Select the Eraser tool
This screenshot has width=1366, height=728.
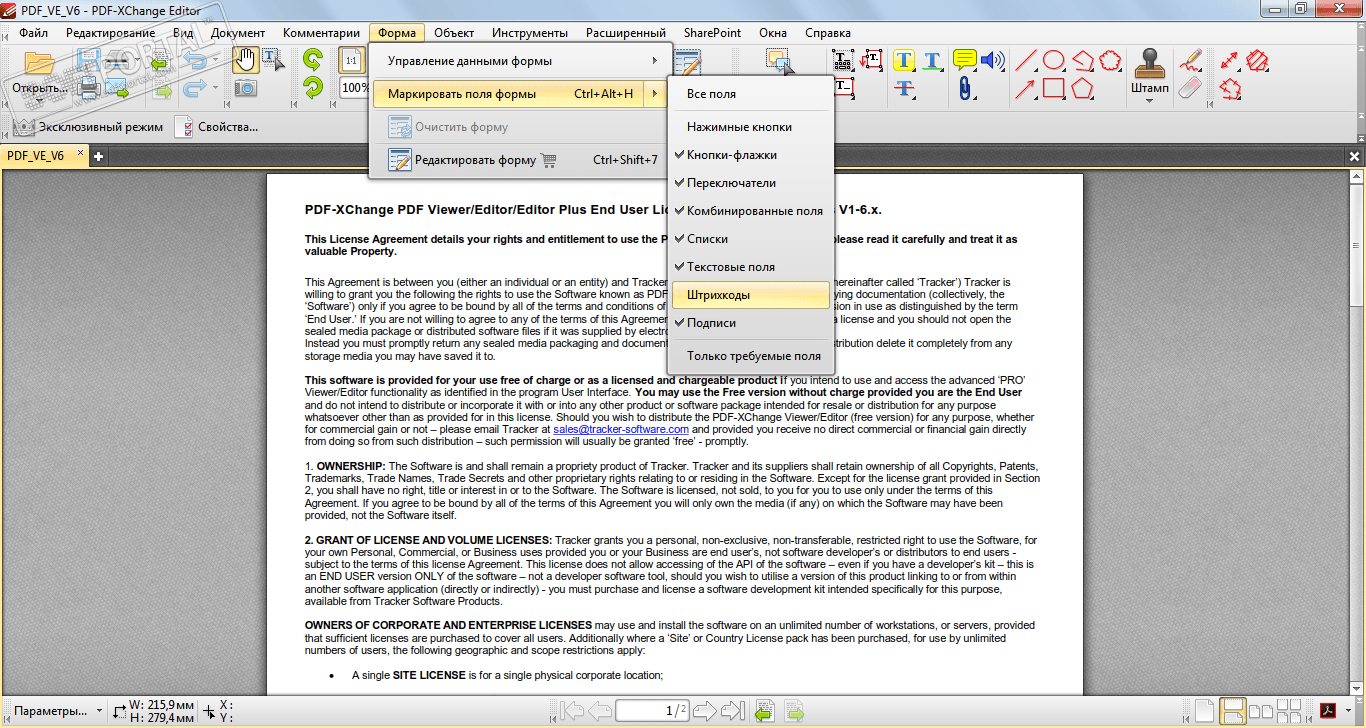(1189, 88)
